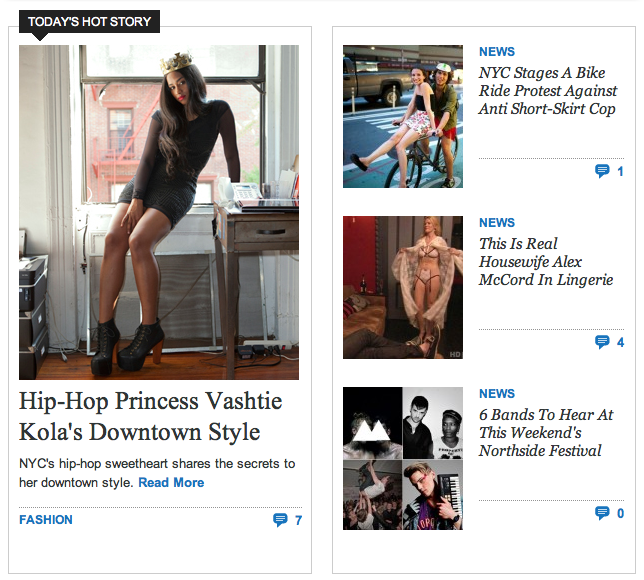Click comment count 7 on hot story
644x580 pixels.
(298, 520)
